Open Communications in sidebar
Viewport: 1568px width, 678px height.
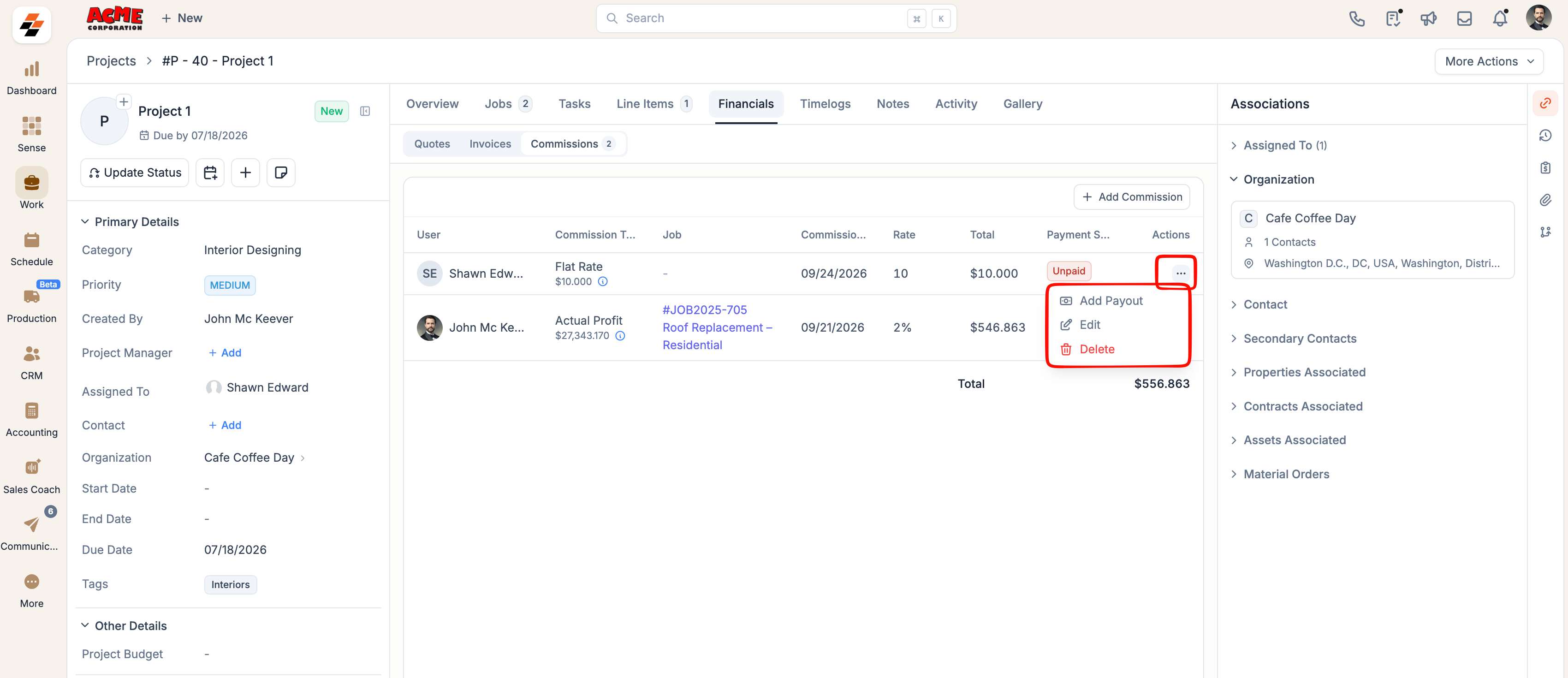30,534
